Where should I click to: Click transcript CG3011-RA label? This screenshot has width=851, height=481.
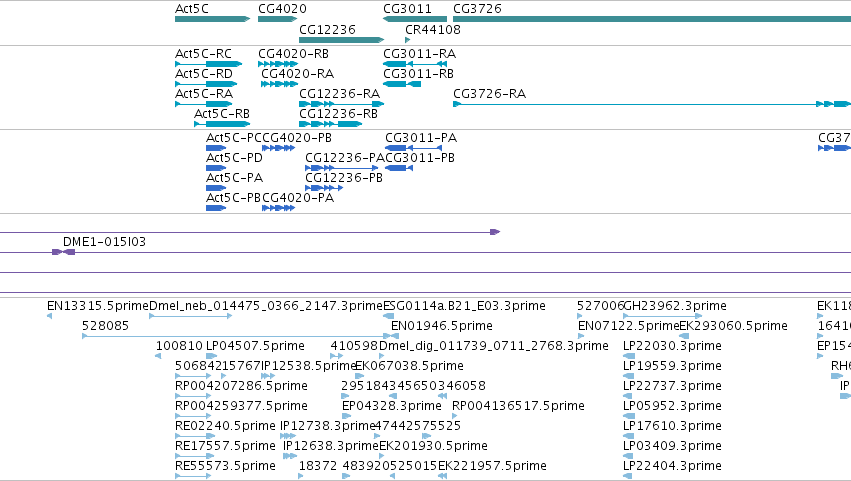pyautogui.click(x=420, y=54)
